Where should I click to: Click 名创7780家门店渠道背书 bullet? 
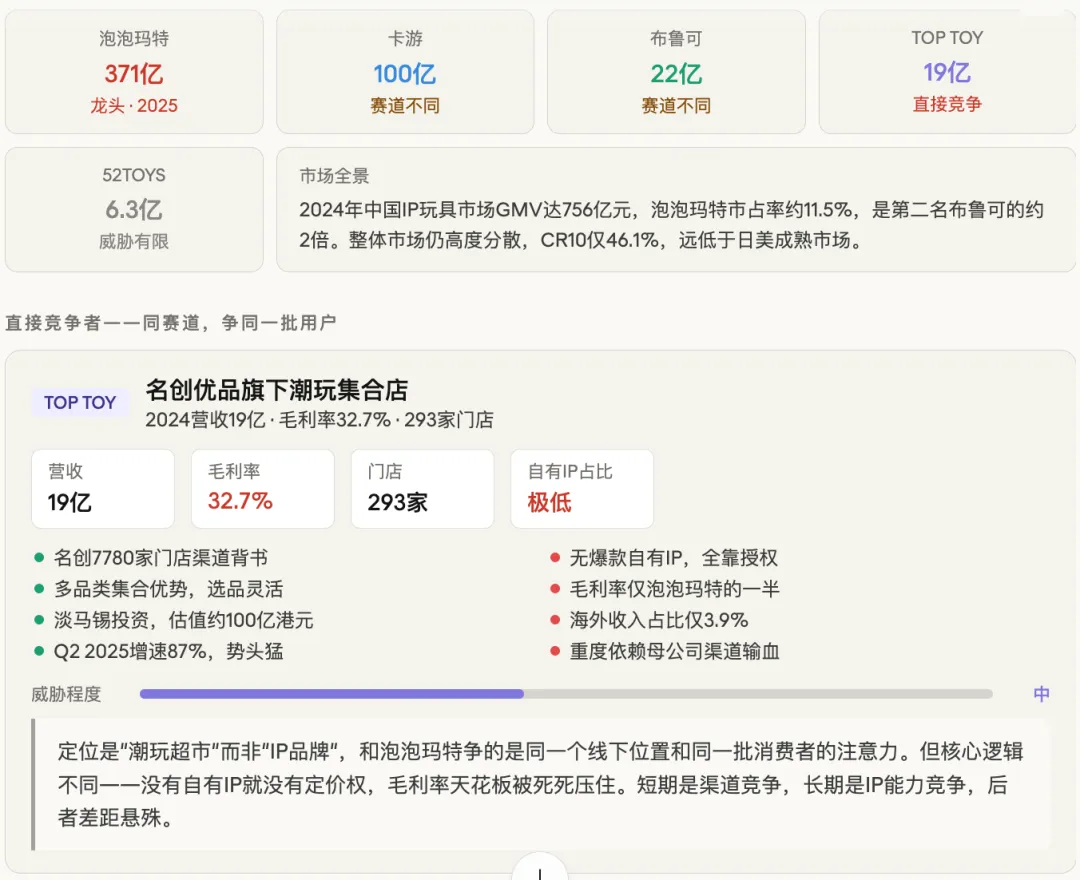pos(152,558)
